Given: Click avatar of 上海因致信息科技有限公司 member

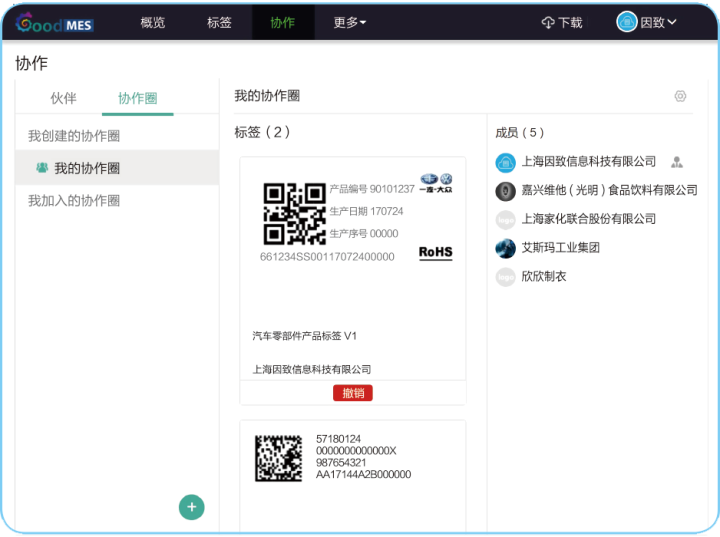Looking at the screenshot, I should [506, 163].
